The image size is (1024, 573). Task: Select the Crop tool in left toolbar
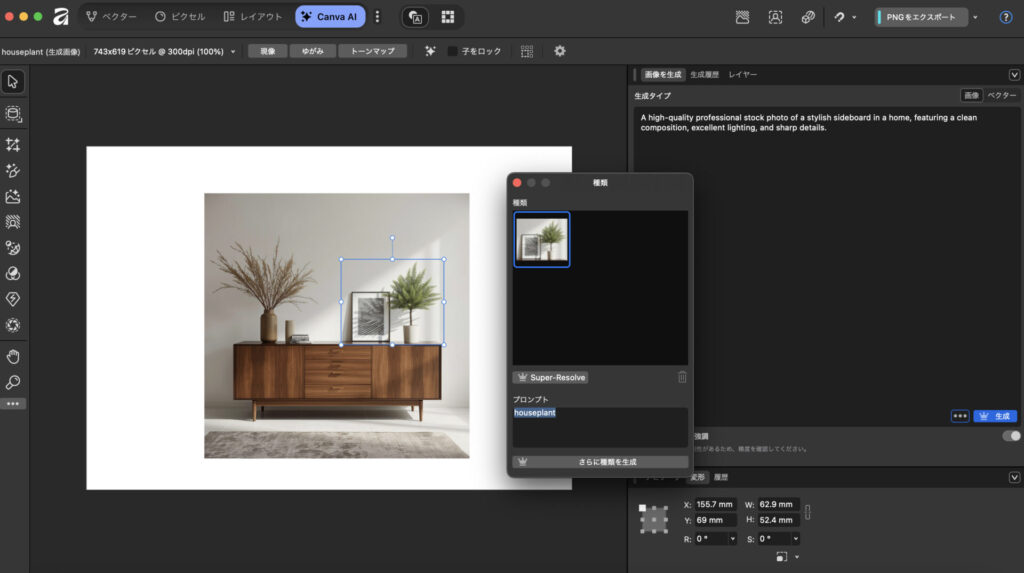point(13,145)
